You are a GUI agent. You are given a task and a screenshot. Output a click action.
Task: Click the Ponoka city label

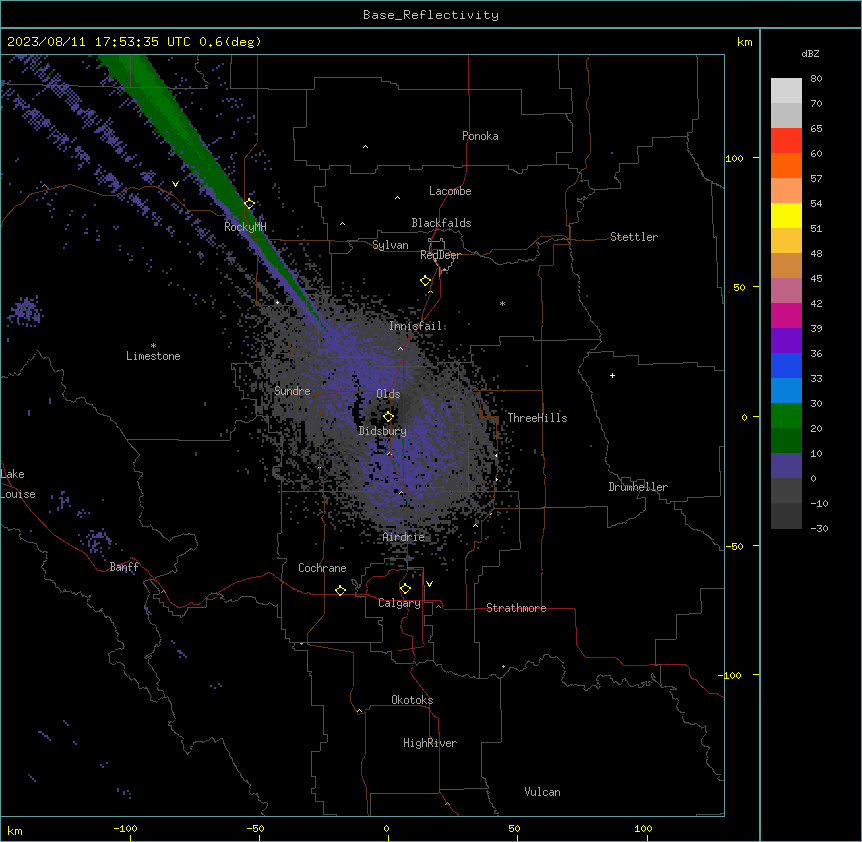point(480,136)
